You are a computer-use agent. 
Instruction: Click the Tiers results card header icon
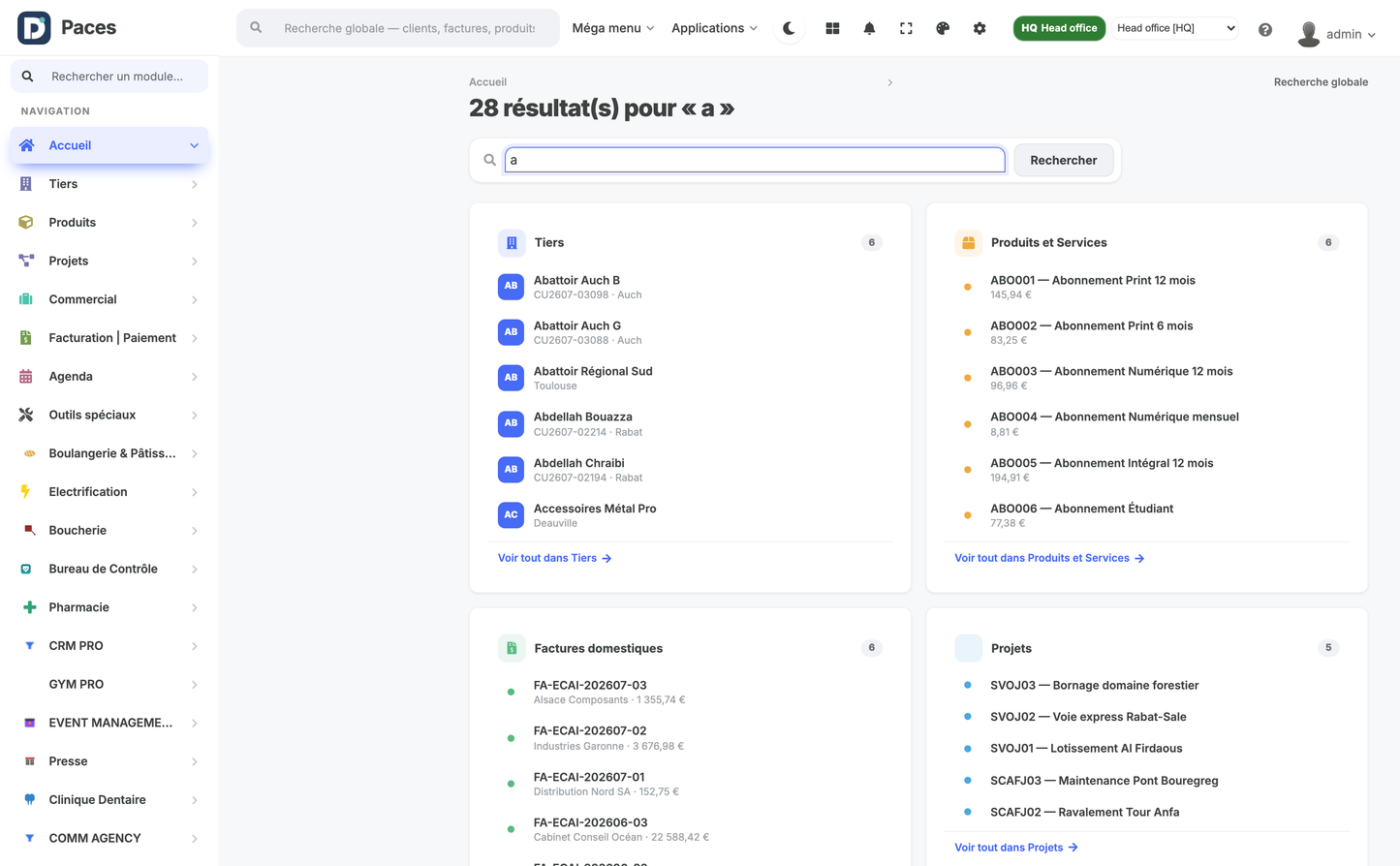[x=512, y=243]
